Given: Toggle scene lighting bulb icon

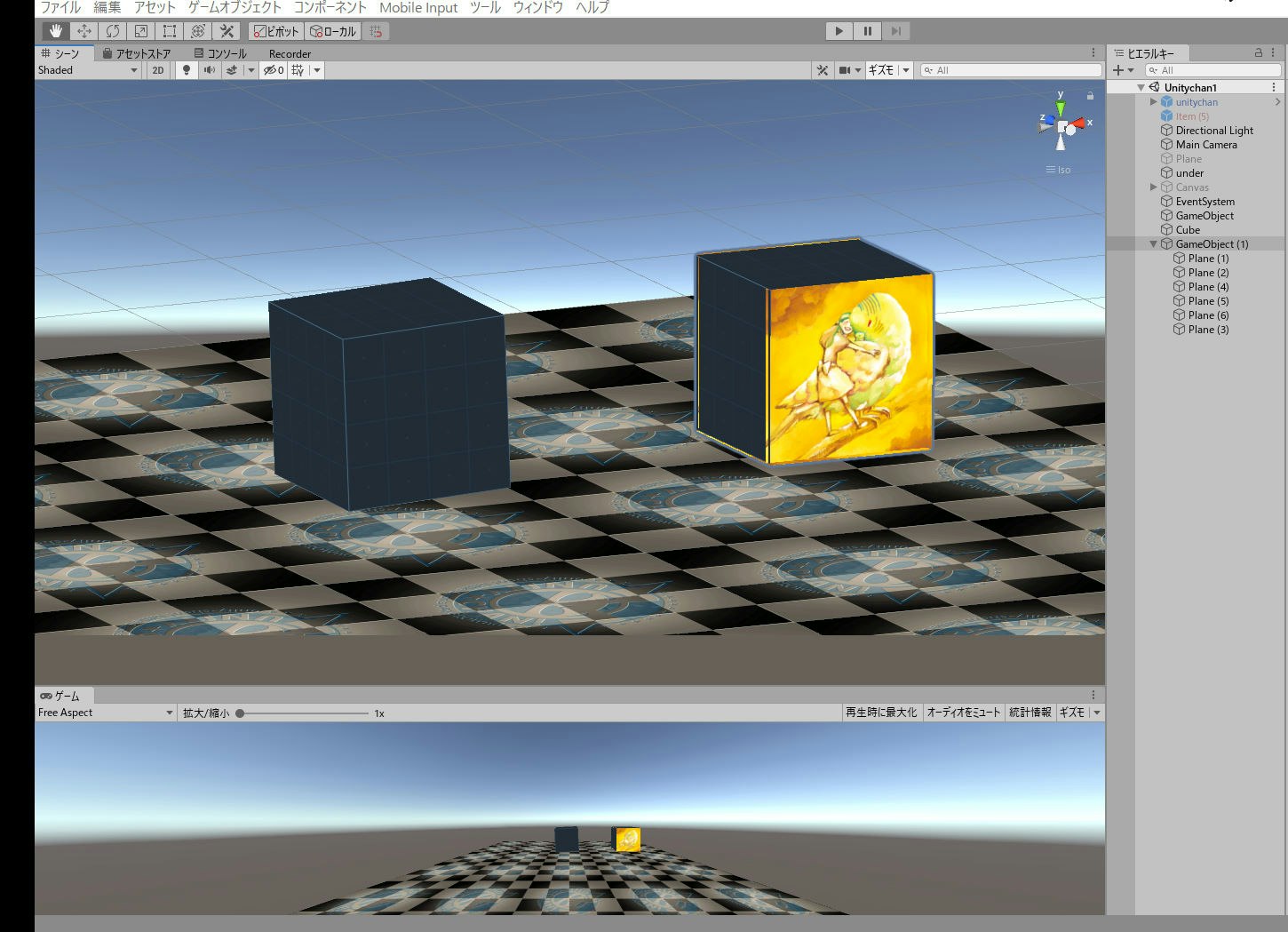Looking at the screenshot, I should 186,70.
